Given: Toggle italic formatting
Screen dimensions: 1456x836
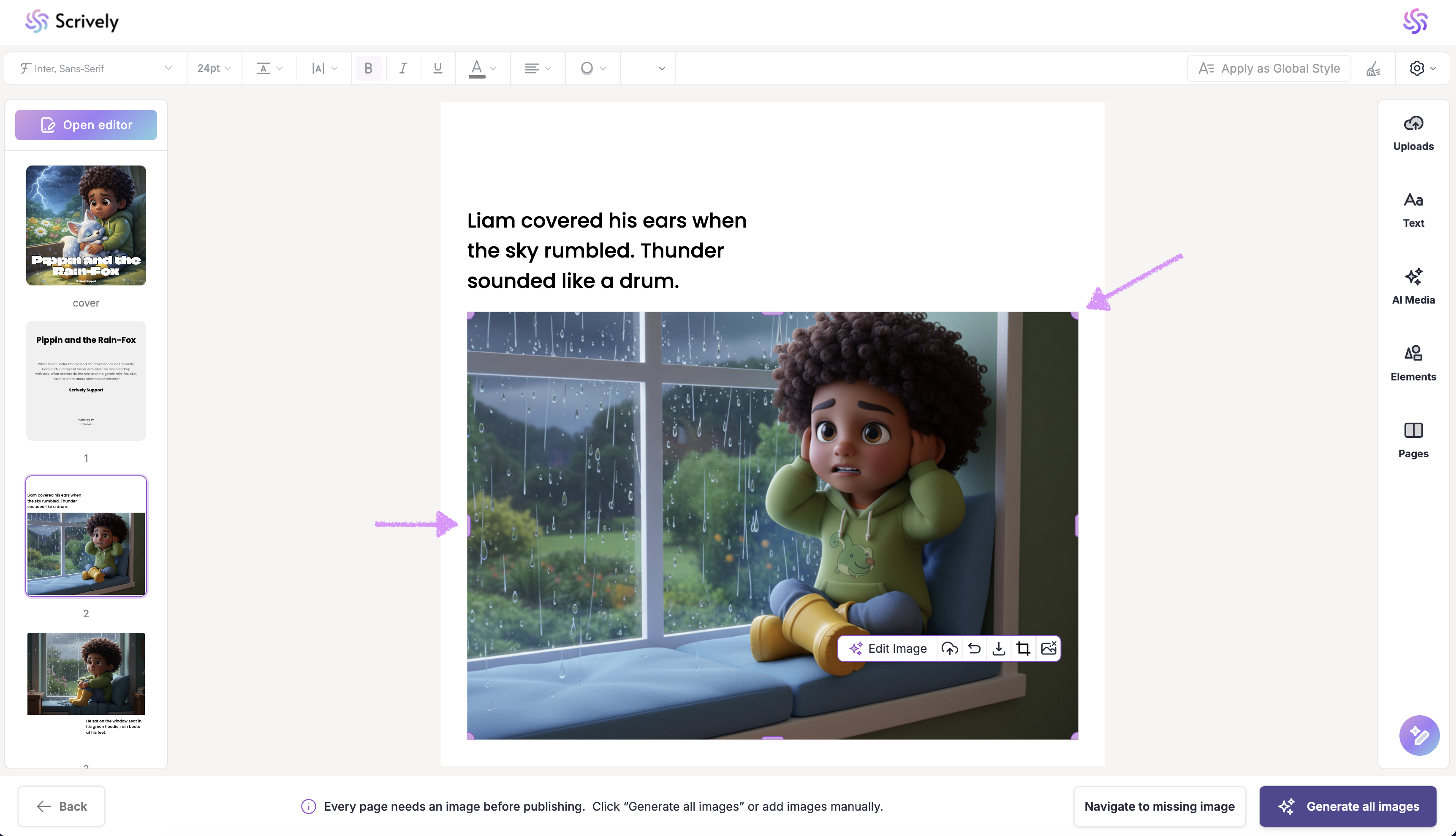Looking at the screenshot, I should (403, 68).
